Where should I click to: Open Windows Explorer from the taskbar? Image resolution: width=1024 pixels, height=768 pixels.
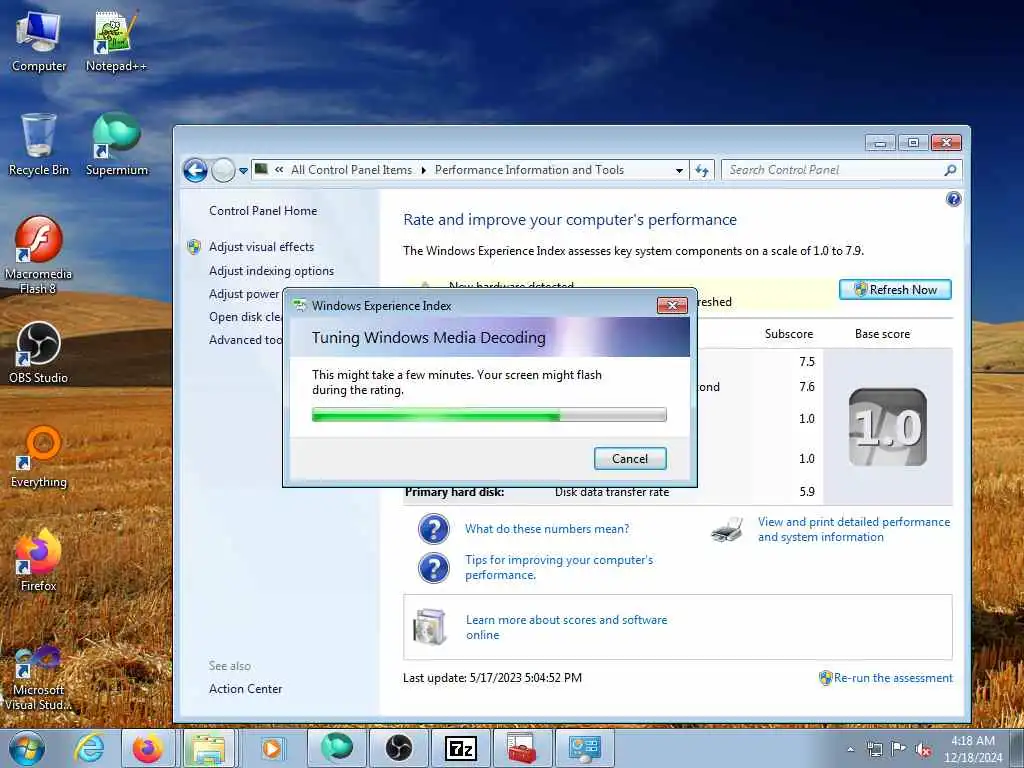point(209,748)
